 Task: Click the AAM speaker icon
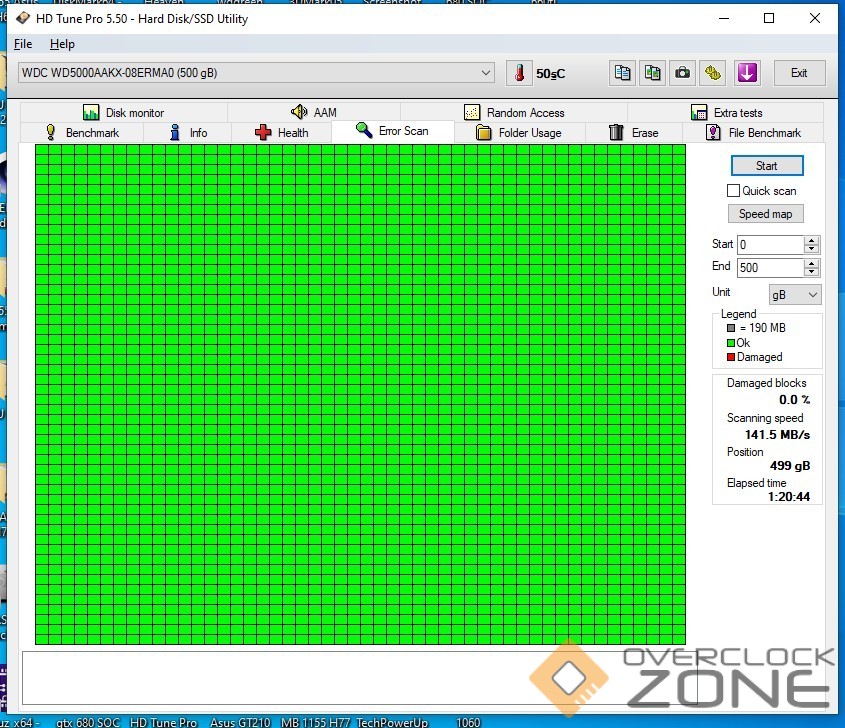pyautogui.click(x=299, y=112)
